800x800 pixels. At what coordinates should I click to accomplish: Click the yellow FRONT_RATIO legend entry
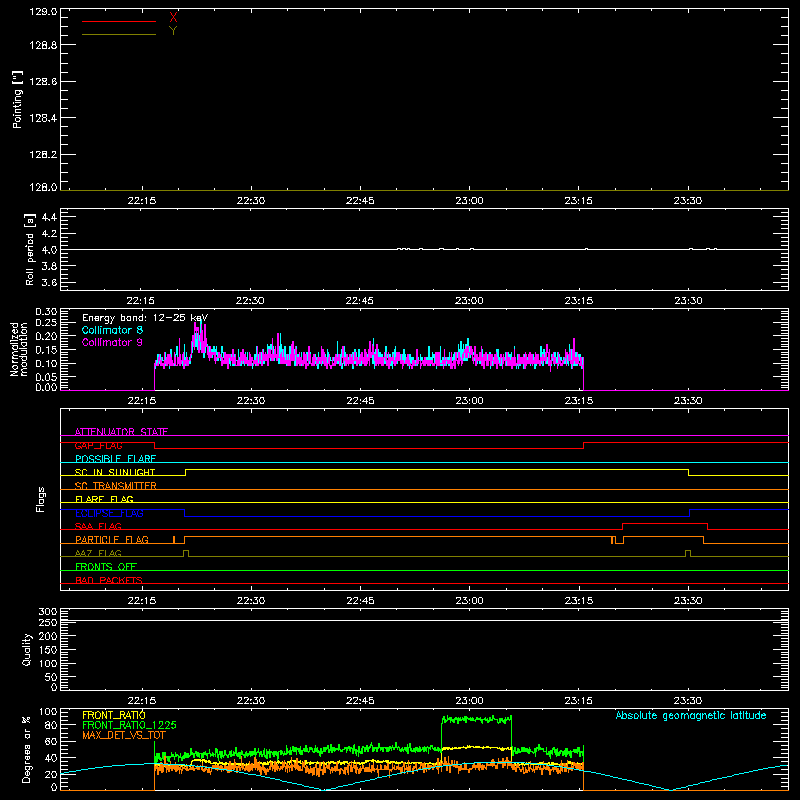click(x=114, y=715)
